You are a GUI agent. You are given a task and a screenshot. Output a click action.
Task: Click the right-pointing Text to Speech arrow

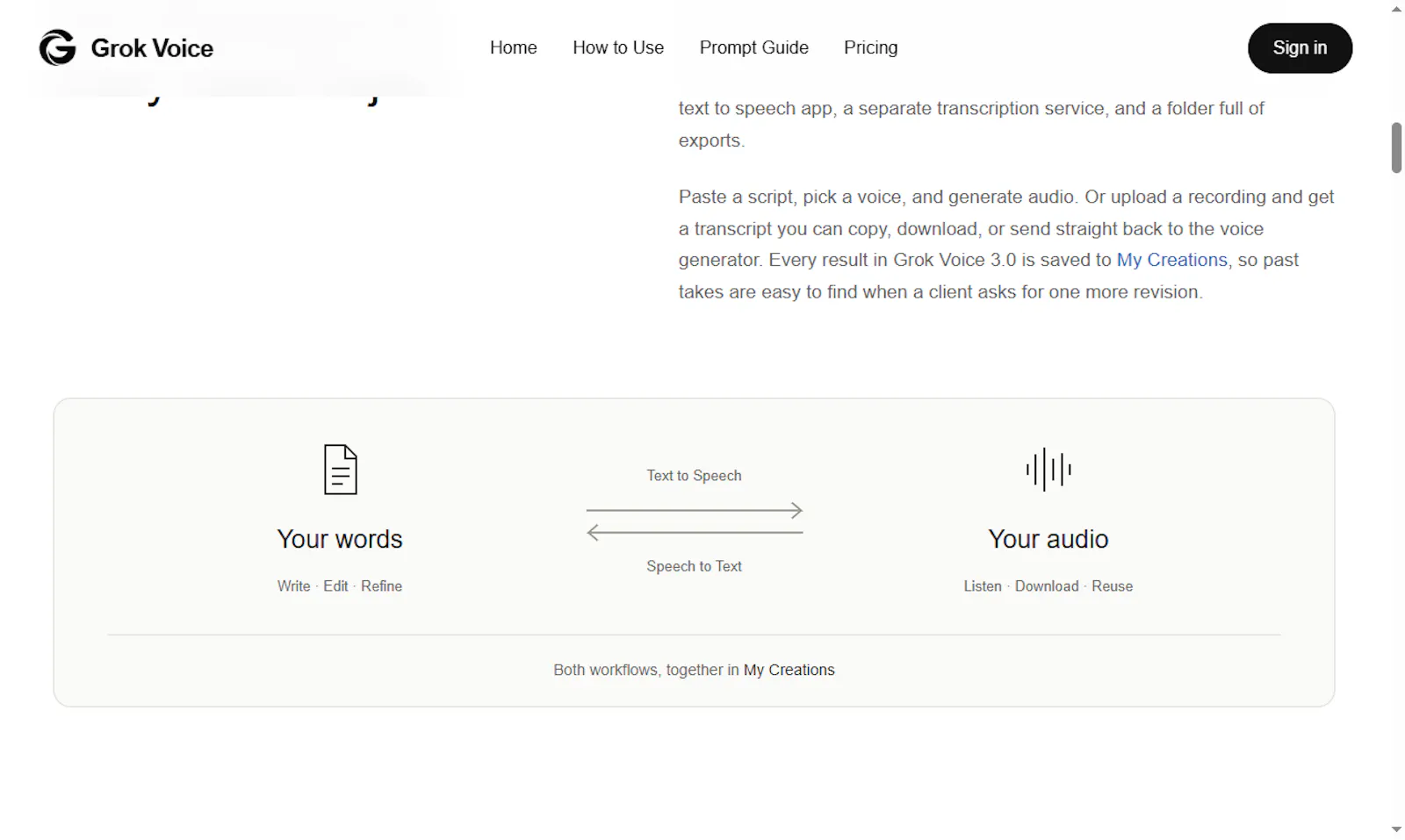pos(695,510)
